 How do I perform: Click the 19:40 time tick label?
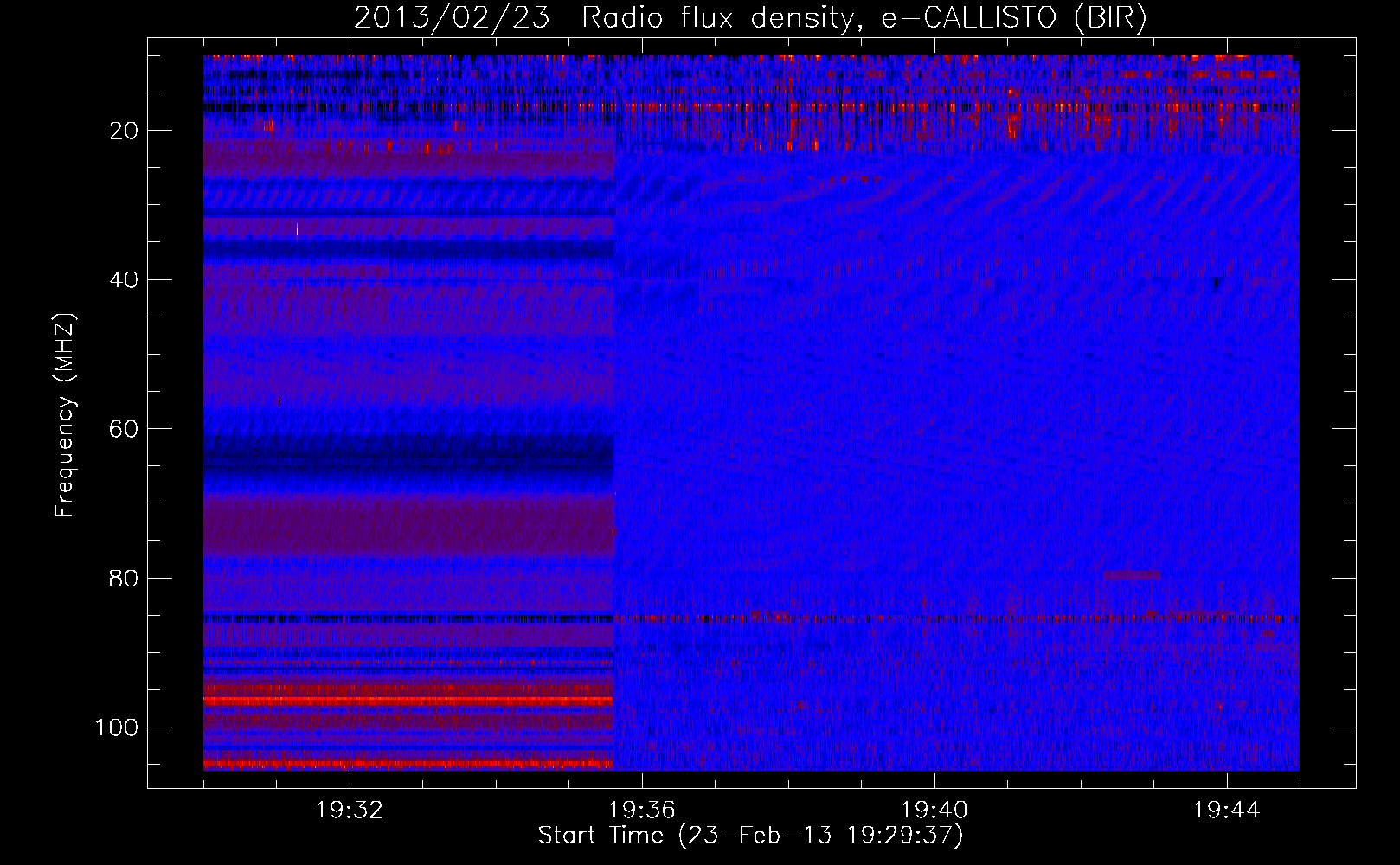(934, 811)
